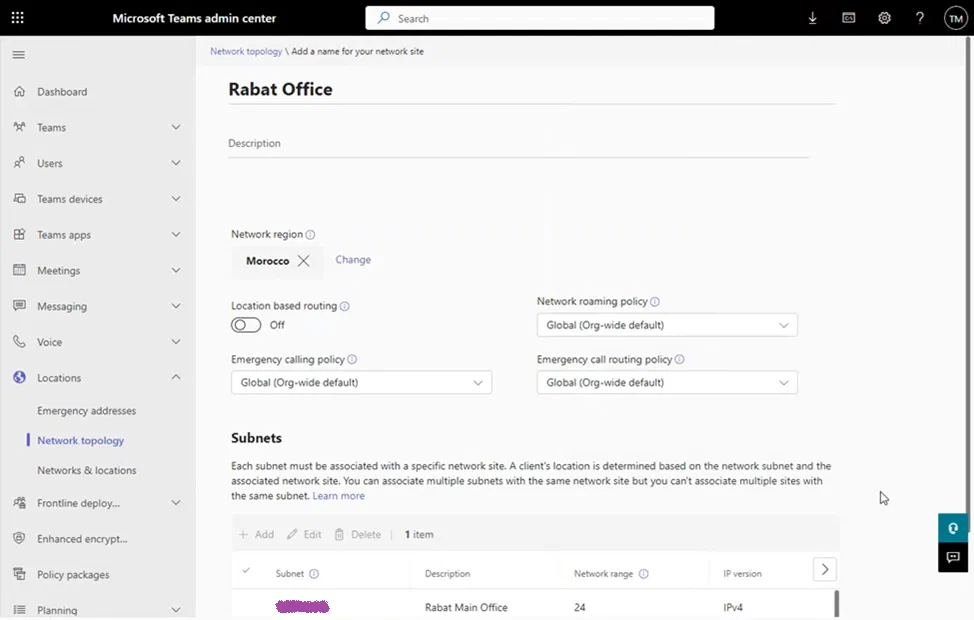Viewport: 974px width, 620px height.
Task: Select all subnets checkmark in header
Action: 246,571
